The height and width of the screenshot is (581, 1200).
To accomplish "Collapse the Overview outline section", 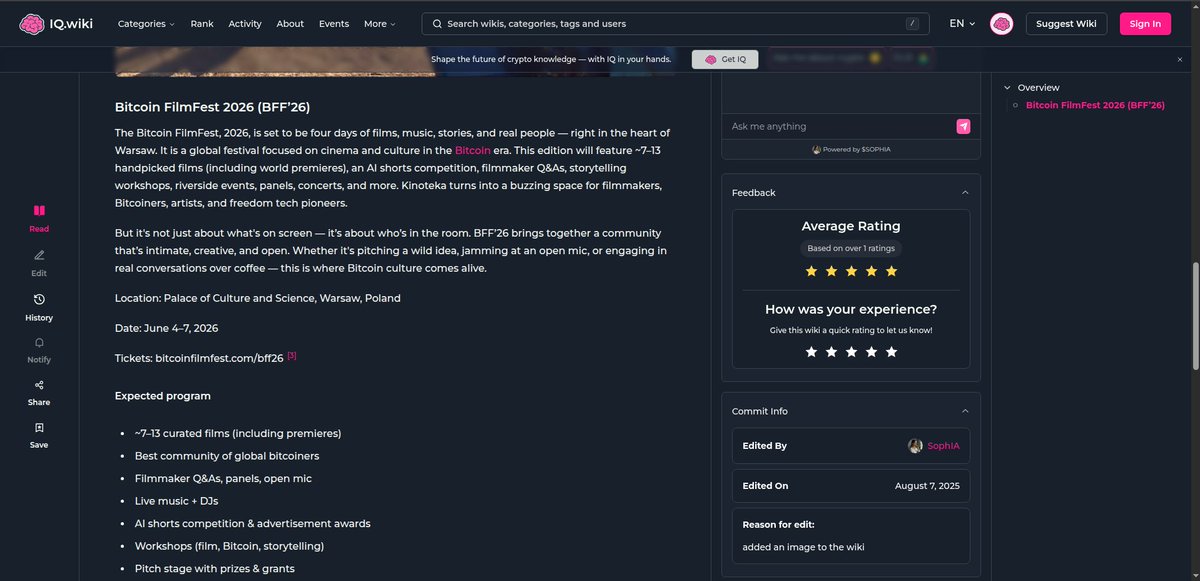I will 1008,88.
